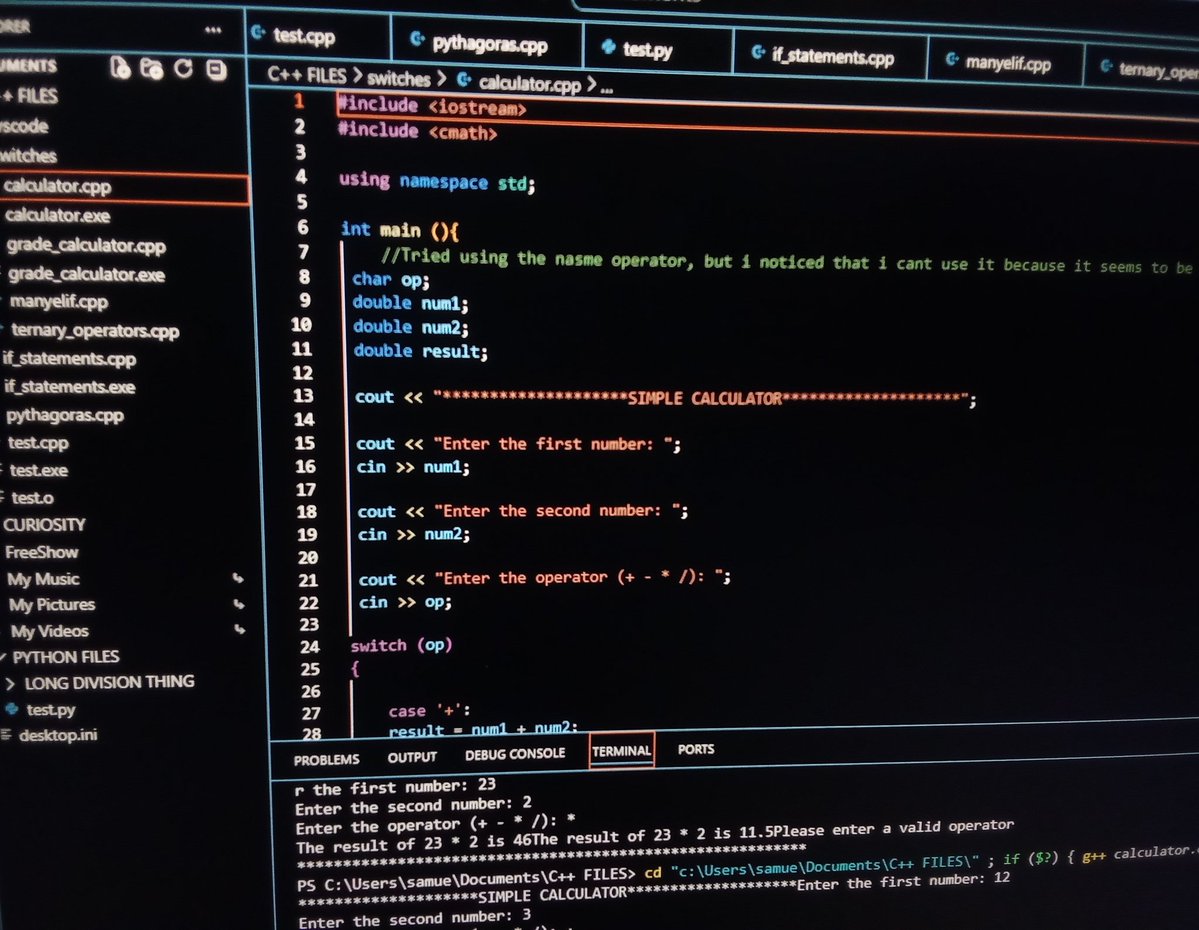Select the TERMINAL panel tab
The image size is (1199, 930).
tap(621, 750)
